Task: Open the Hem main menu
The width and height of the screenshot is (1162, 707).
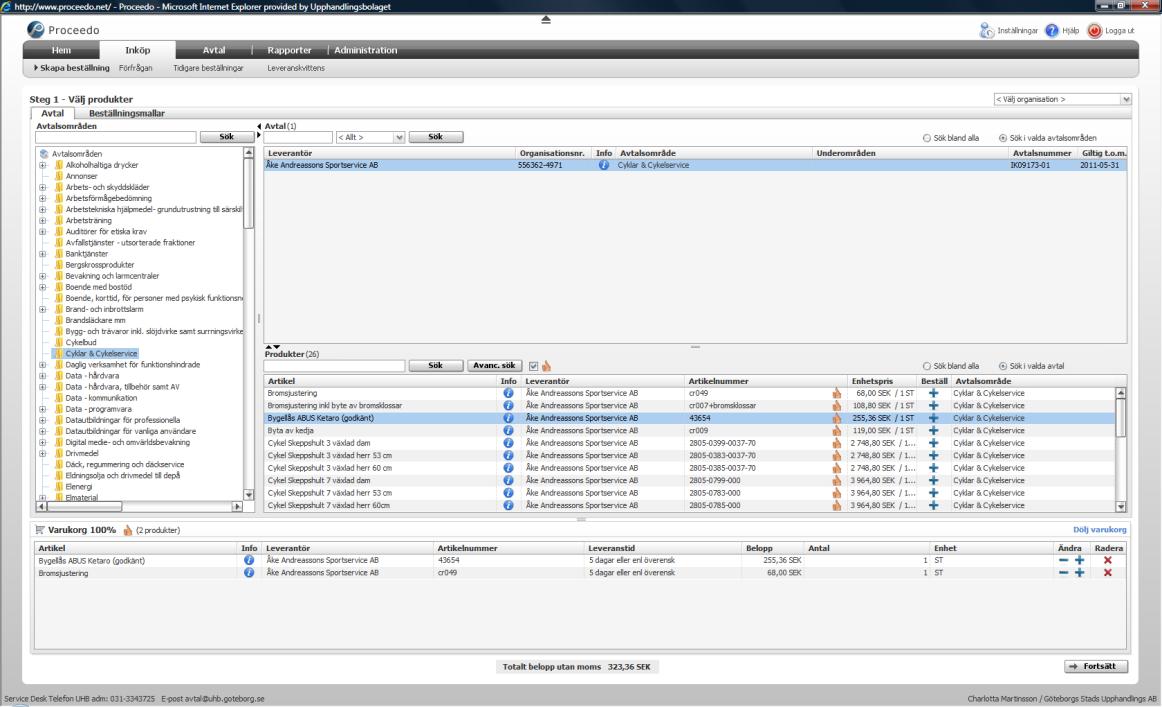Action: (x=61, y=50)
